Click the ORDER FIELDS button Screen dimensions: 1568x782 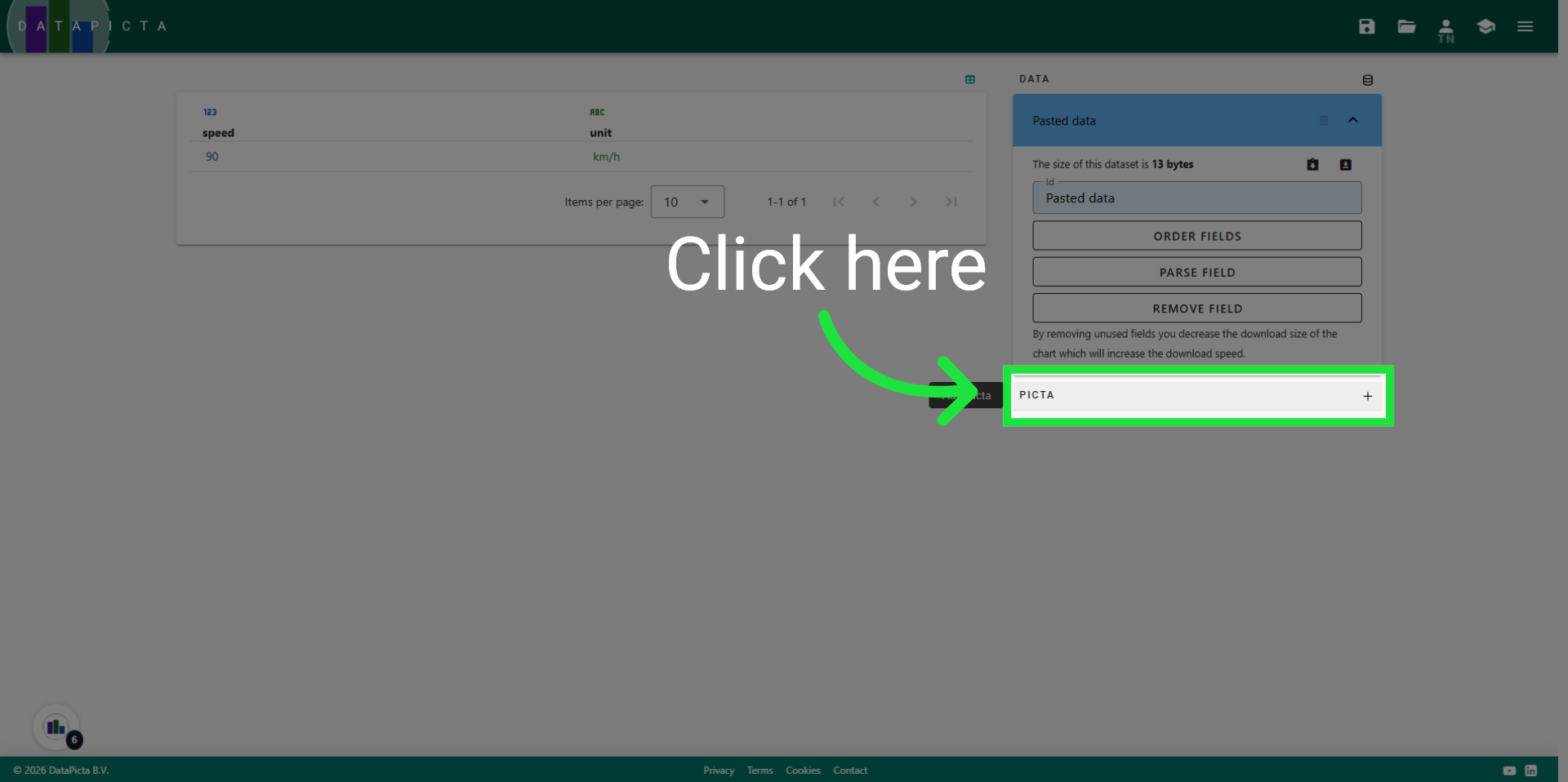click(x=1196, y=236)
